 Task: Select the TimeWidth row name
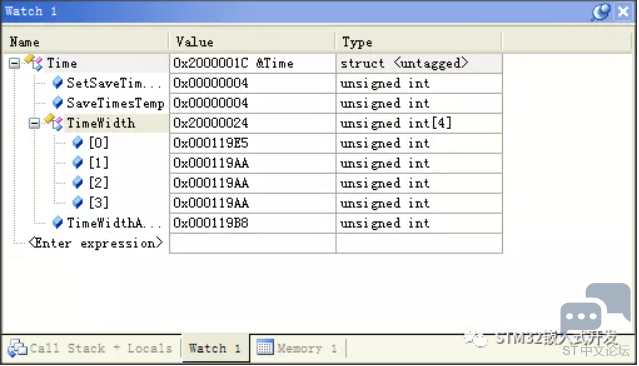[101, 123]
